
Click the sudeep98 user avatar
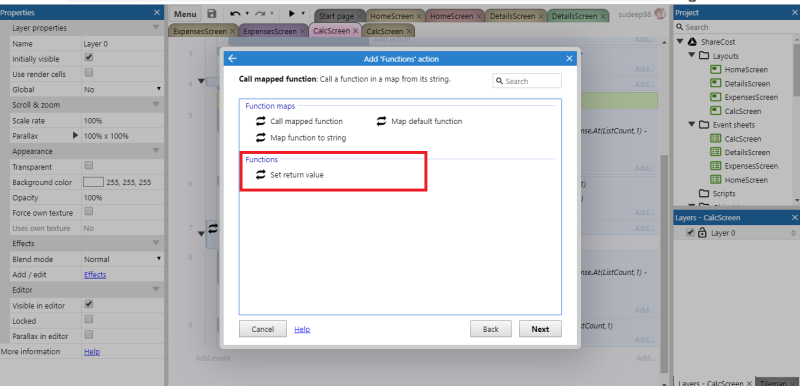pyautogui.click(x=660, y=14)
